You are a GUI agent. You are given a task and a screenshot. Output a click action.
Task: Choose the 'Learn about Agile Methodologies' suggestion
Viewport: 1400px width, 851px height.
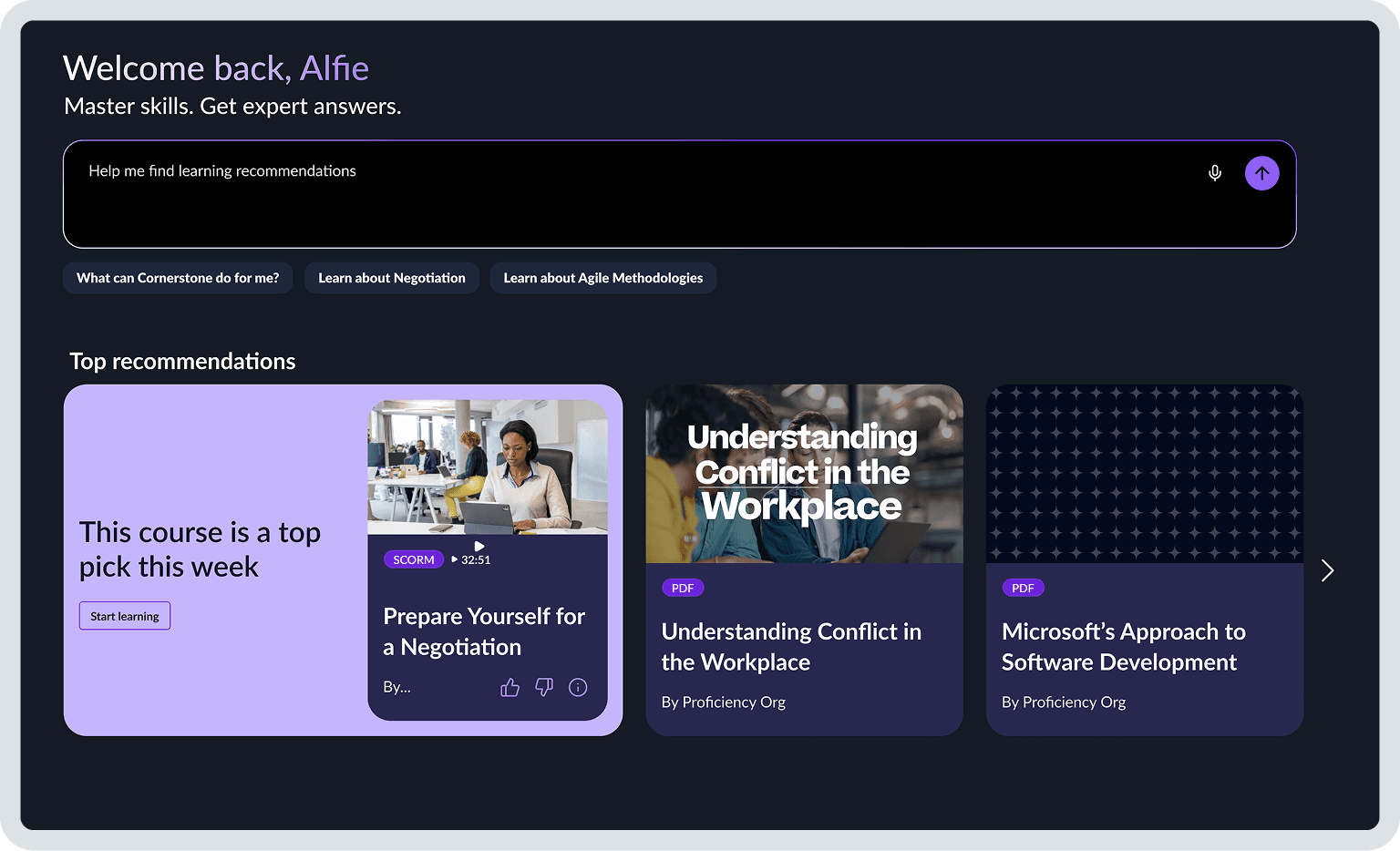tap(602, 278)
